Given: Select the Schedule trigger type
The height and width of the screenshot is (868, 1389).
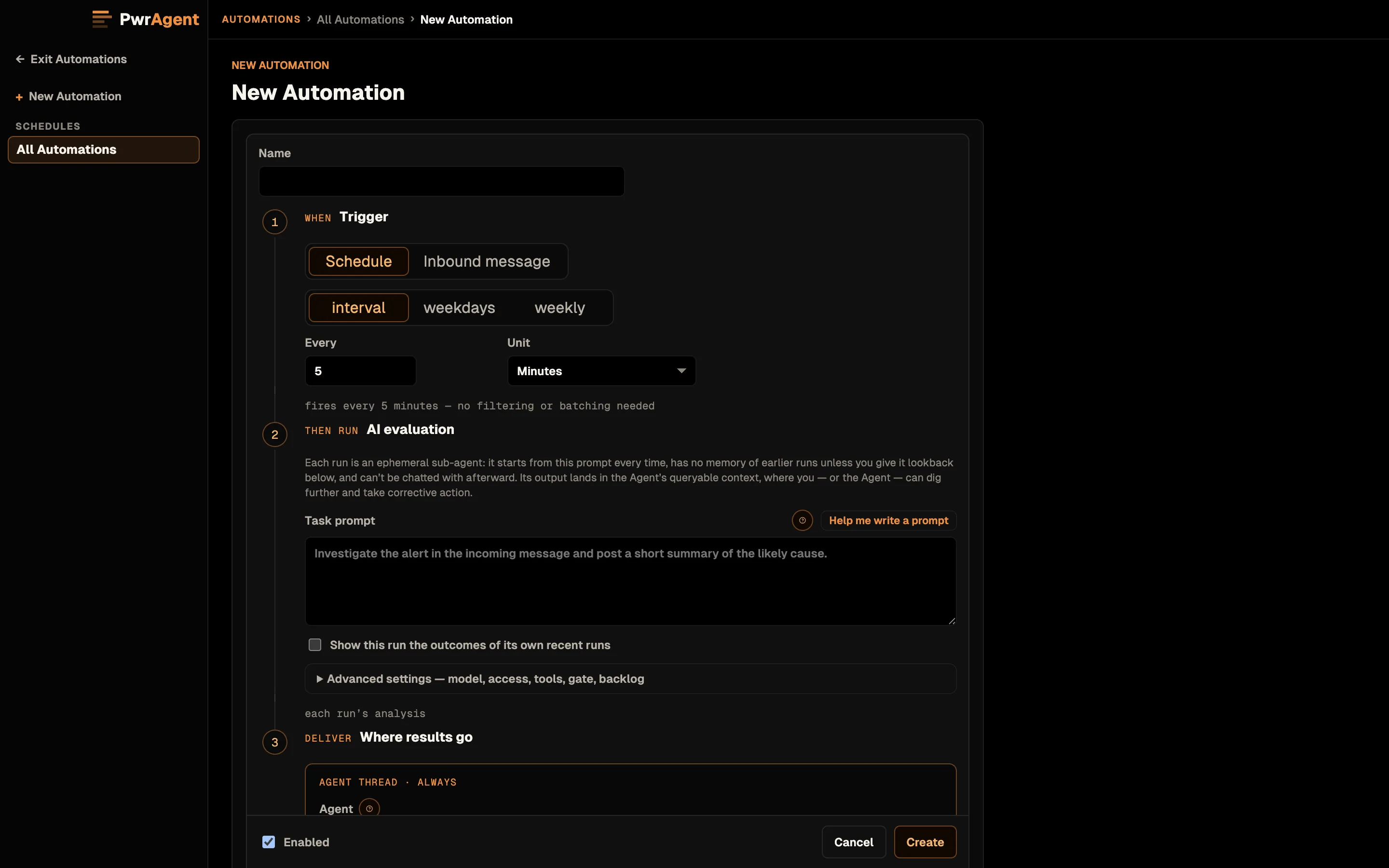Looking at the screenshot, I should [359, 261].
